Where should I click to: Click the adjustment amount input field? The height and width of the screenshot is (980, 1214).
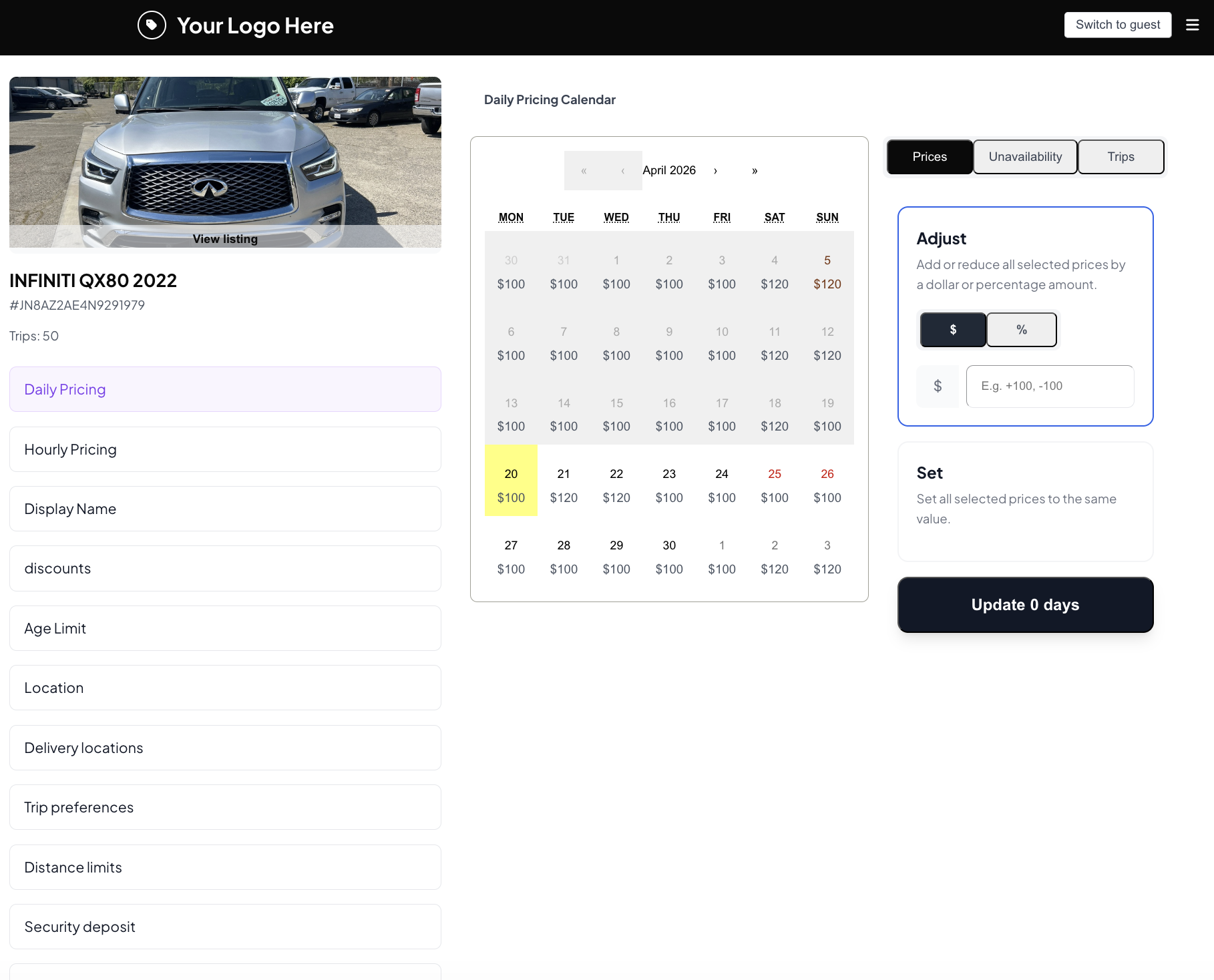click(x=1050, y=386)
